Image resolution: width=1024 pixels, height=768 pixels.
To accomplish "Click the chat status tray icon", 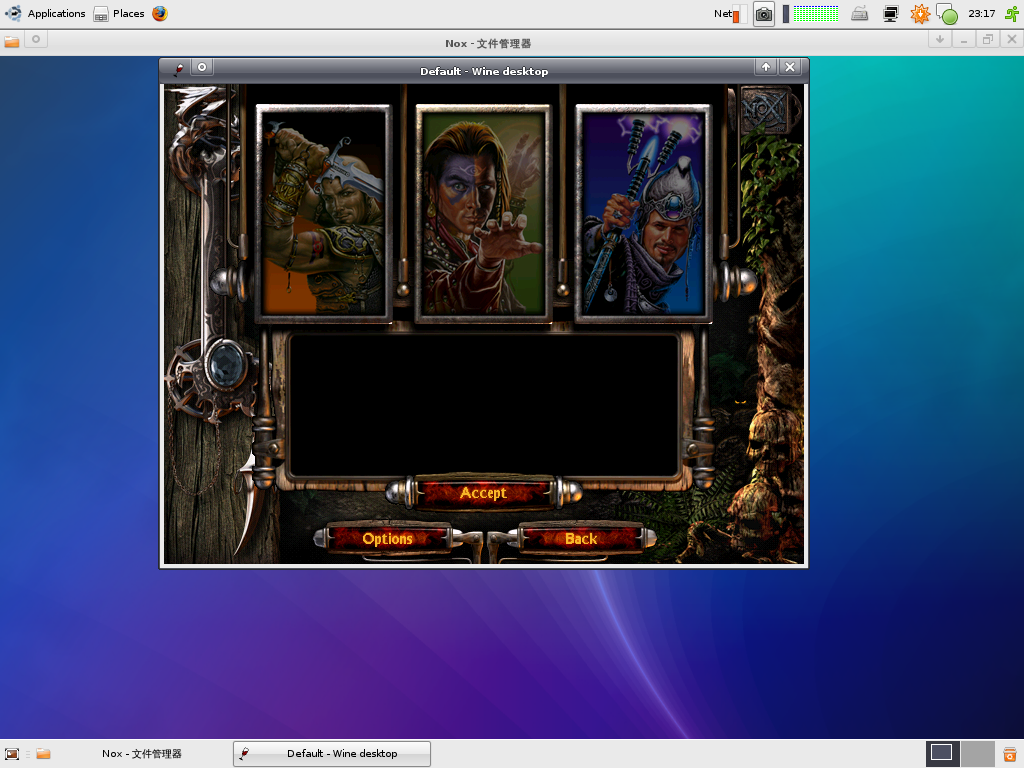I will click(946, 14).
